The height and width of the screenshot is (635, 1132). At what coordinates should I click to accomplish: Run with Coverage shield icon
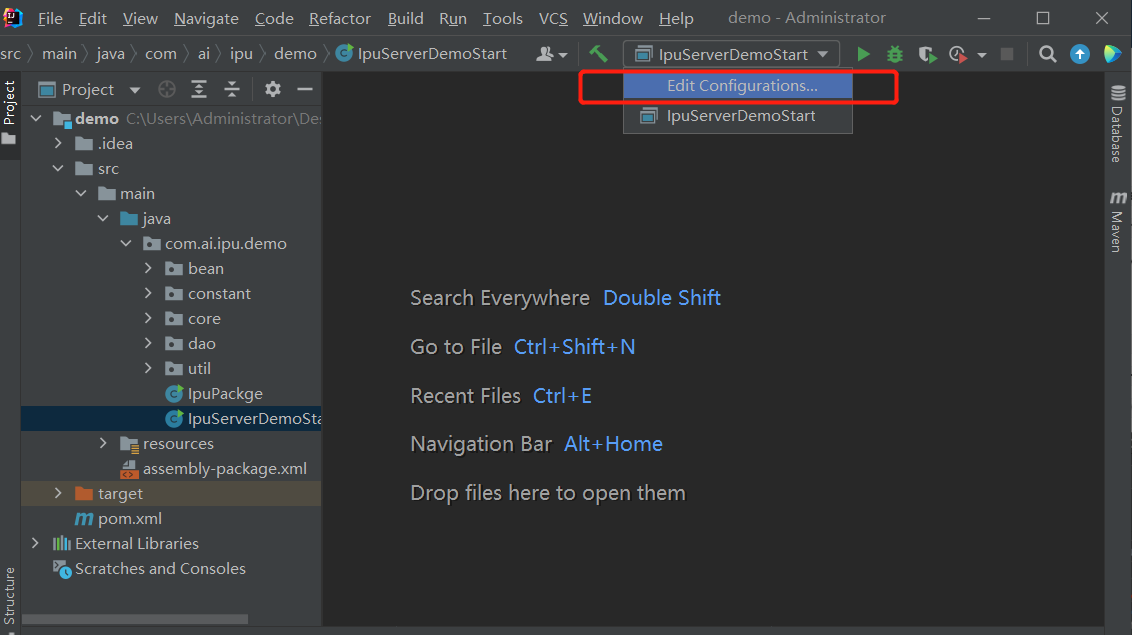point(927,54)
